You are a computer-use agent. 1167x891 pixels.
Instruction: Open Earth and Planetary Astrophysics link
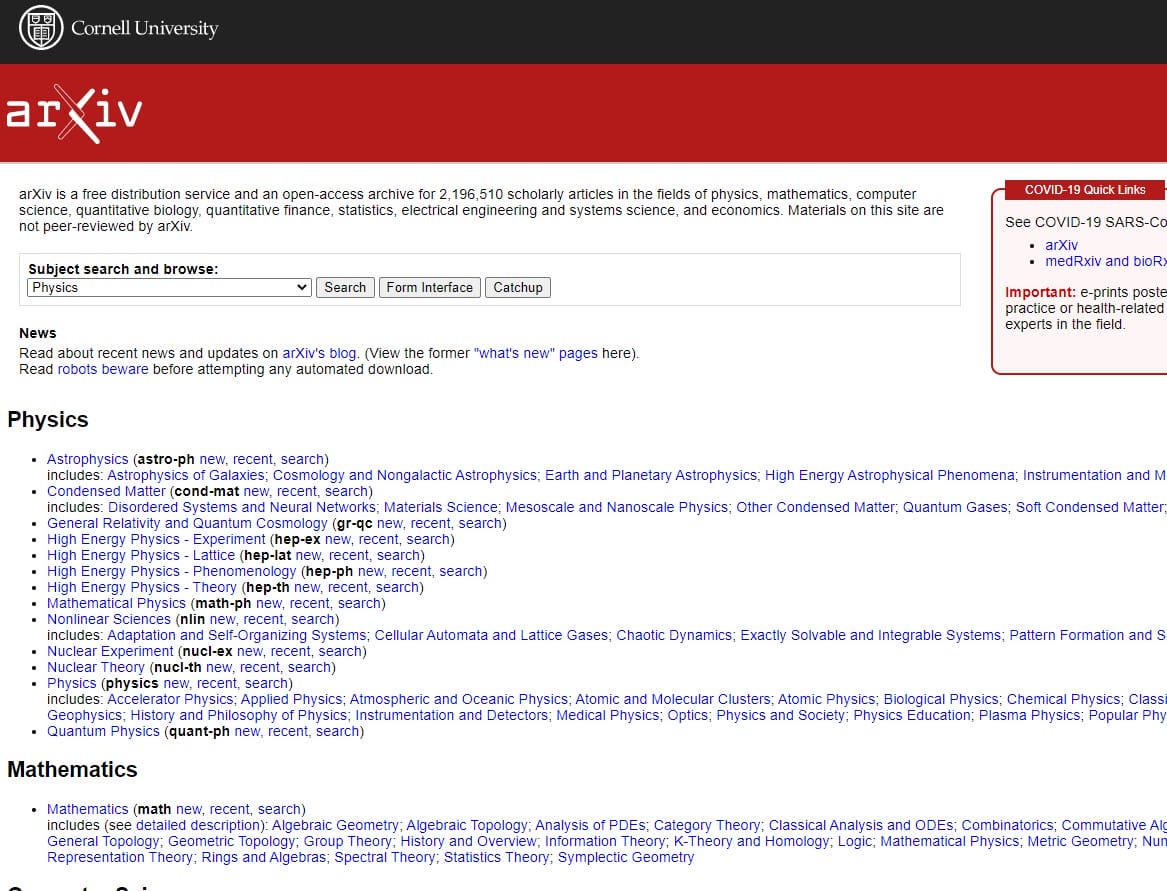[x=651, y=476]
